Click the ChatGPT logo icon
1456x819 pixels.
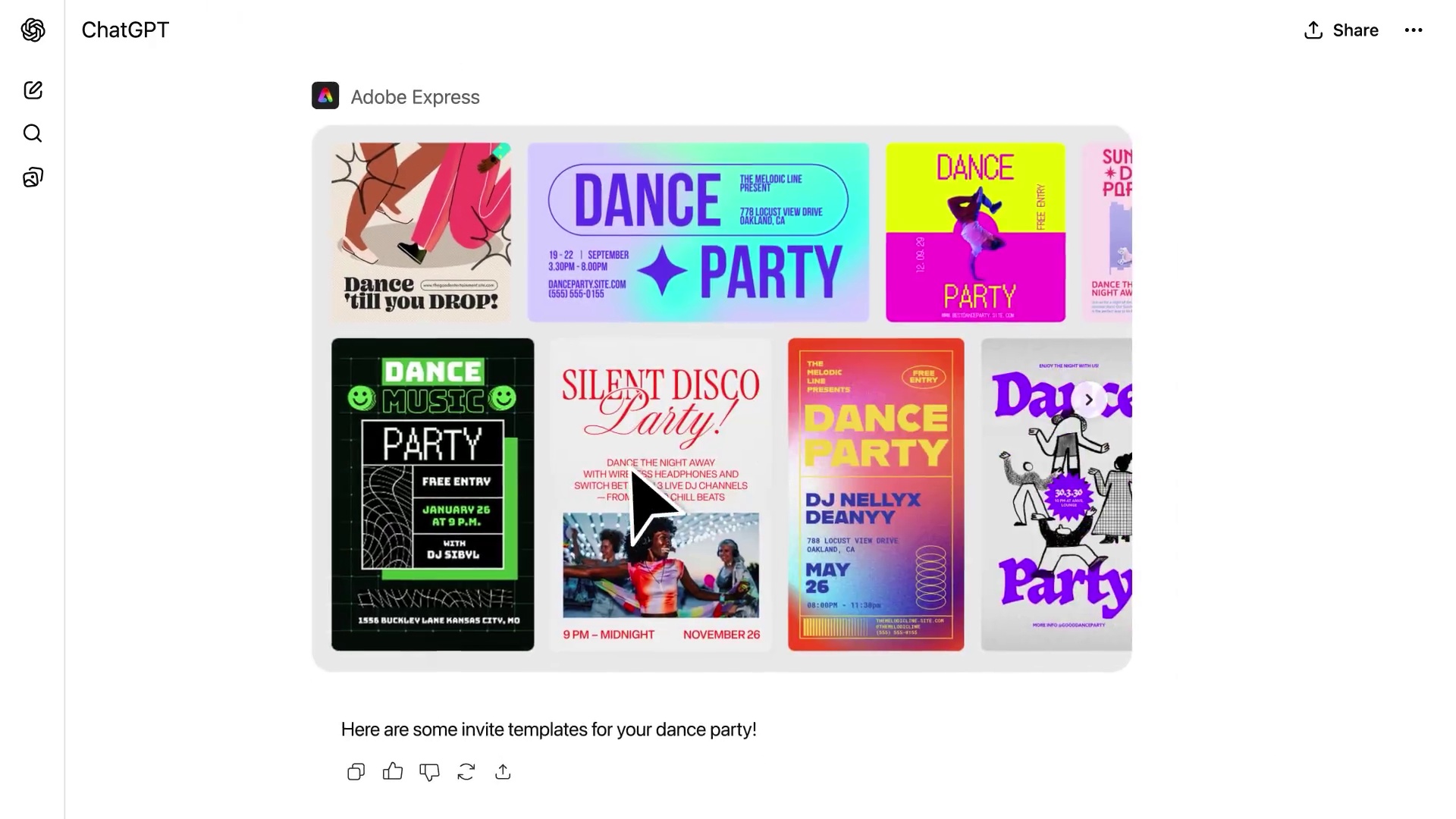33,30
